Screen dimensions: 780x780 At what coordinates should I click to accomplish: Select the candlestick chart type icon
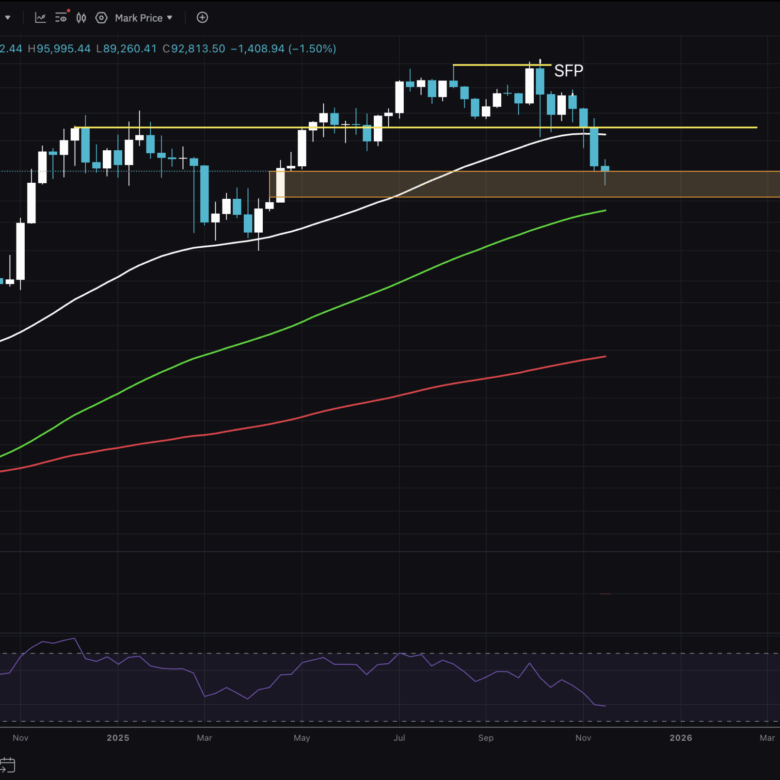[x=79, y=18]
